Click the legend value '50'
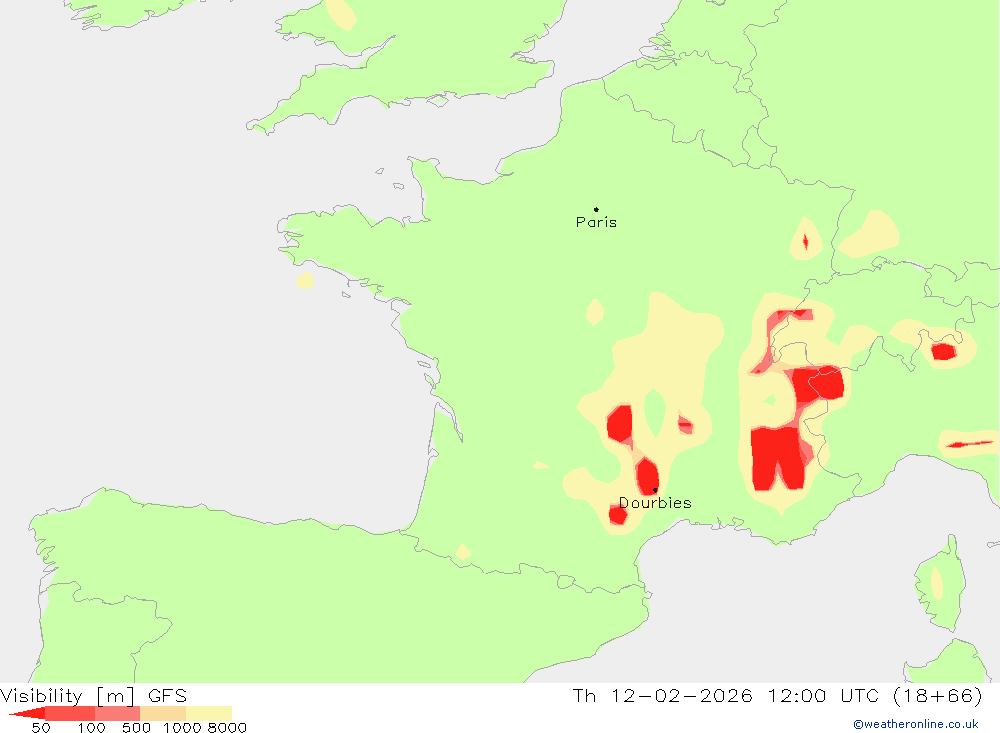The height and width of the screenshot is (733, 1000). point(41,728)
